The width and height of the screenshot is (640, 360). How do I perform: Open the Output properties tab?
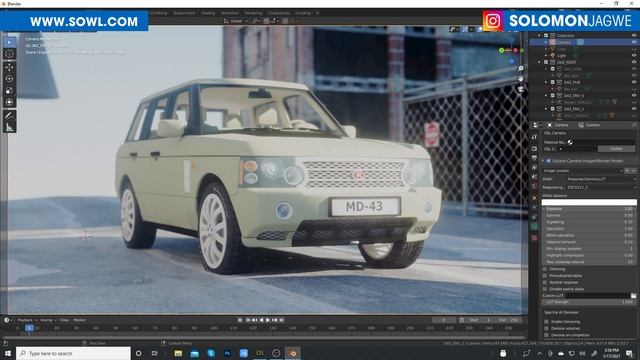pos(534,158)
